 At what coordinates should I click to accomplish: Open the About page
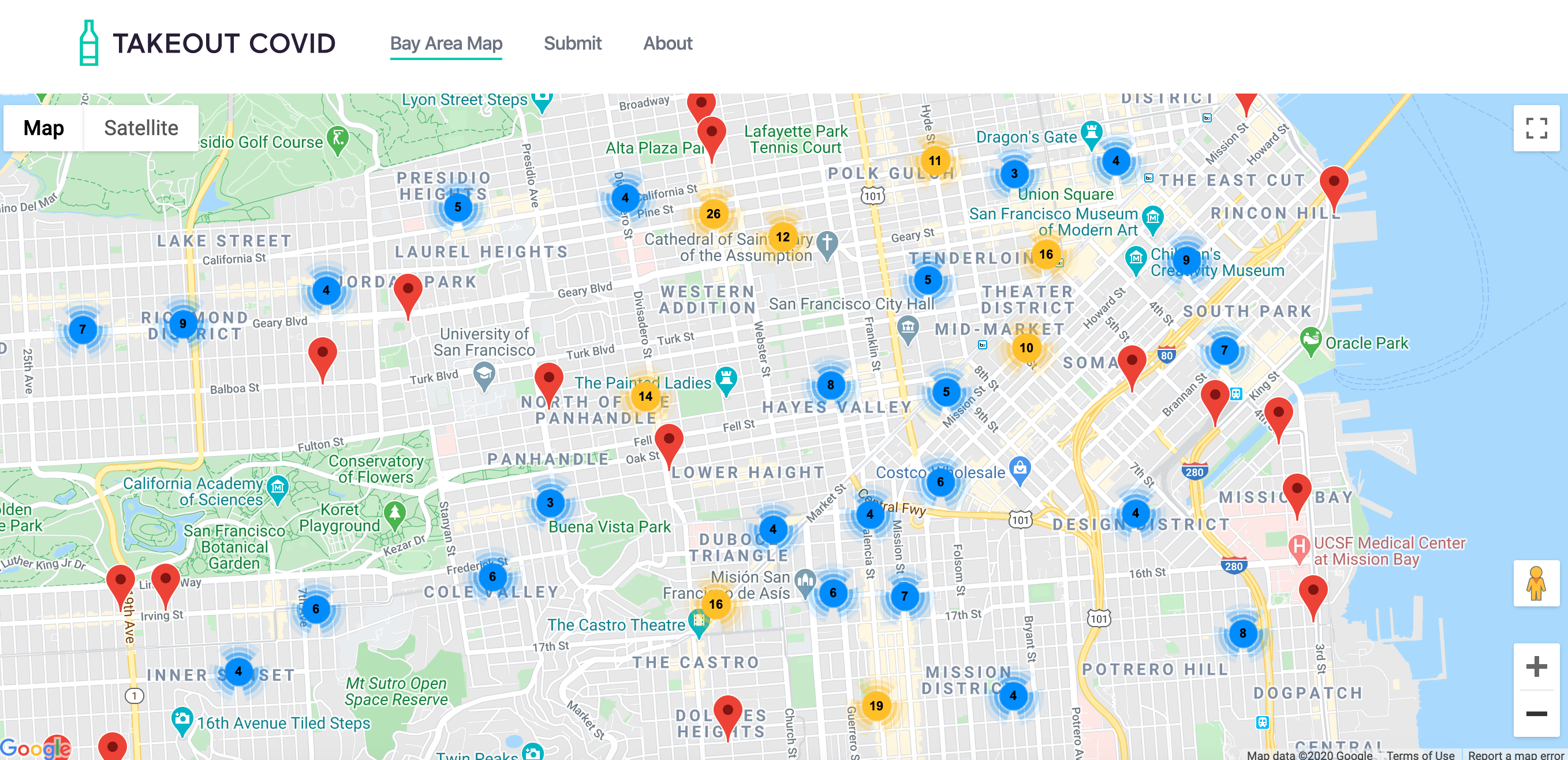[x=668, y=43]
